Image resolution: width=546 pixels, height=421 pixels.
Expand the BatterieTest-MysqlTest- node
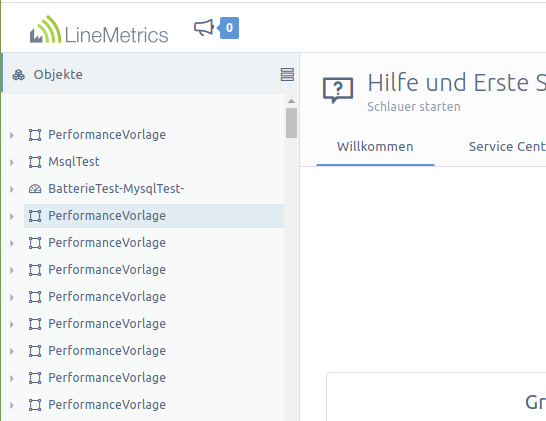coord(12,189)
